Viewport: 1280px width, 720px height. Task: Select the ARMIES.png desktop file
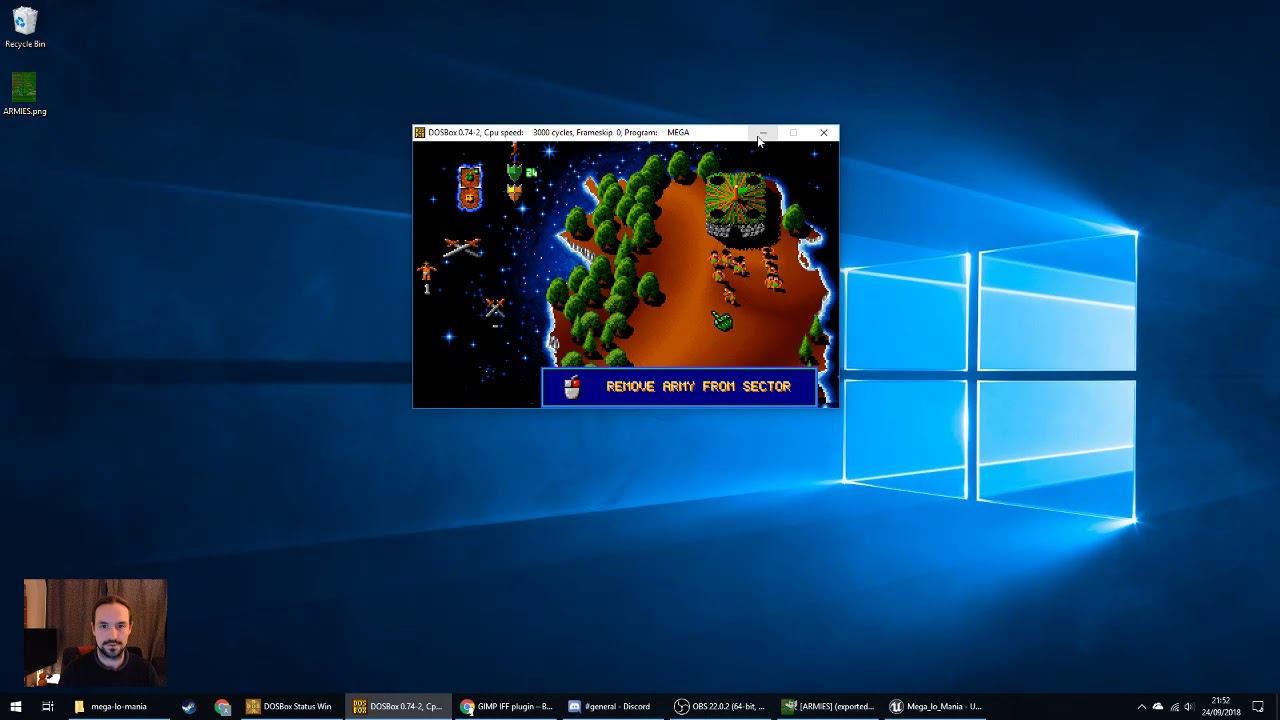[x=25, y=94]
